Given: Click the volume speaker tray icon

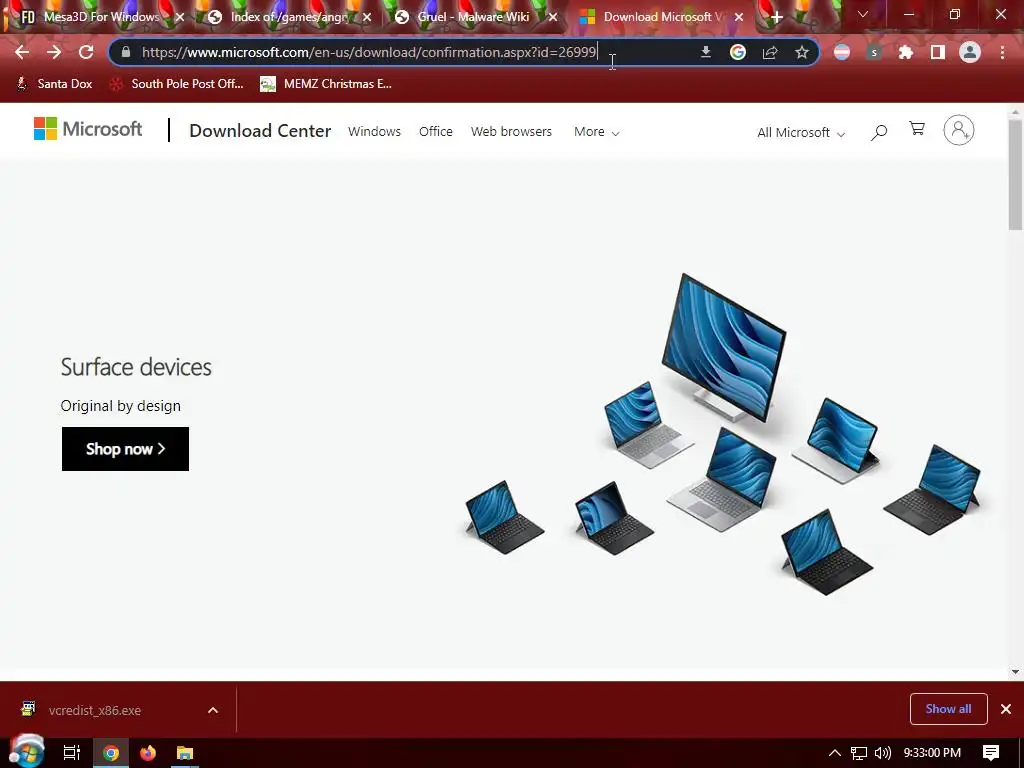Looking at the screenshot, I should (x=882, y=753).
